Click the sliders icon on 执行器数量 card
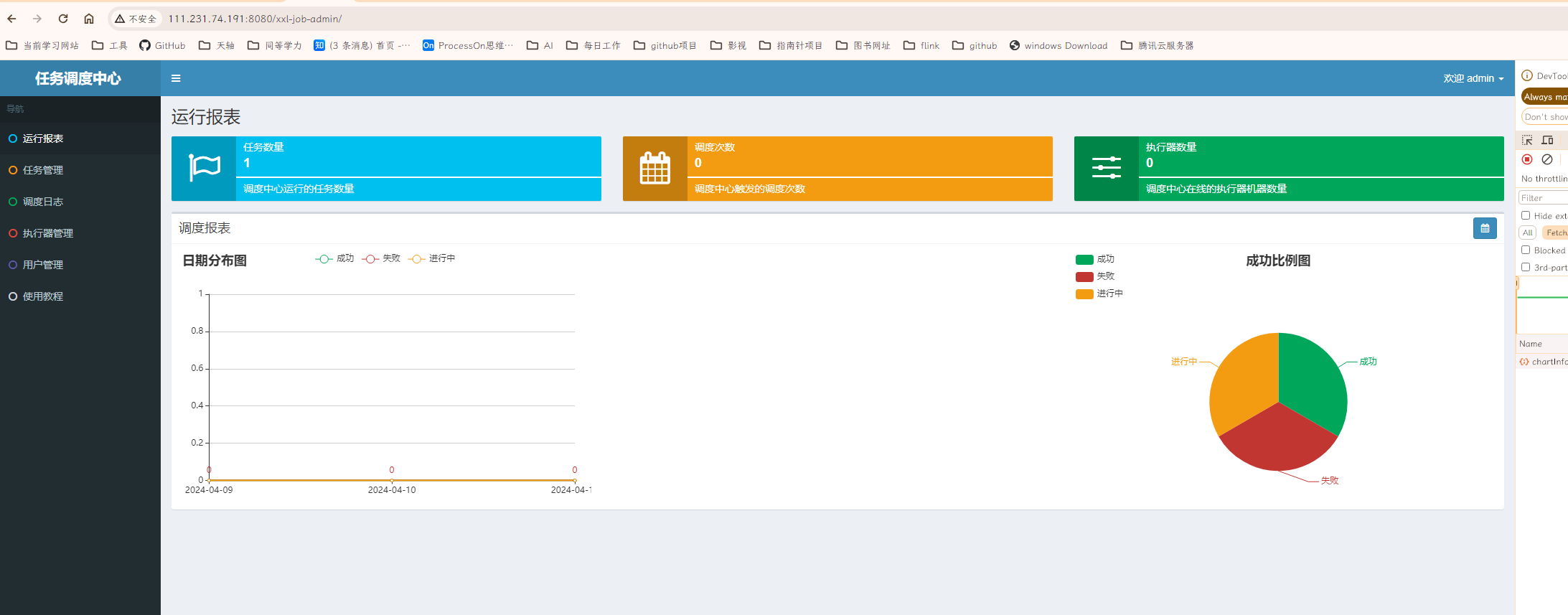The width and height of the screenshot is (1568, 615). coord(1107,168)
